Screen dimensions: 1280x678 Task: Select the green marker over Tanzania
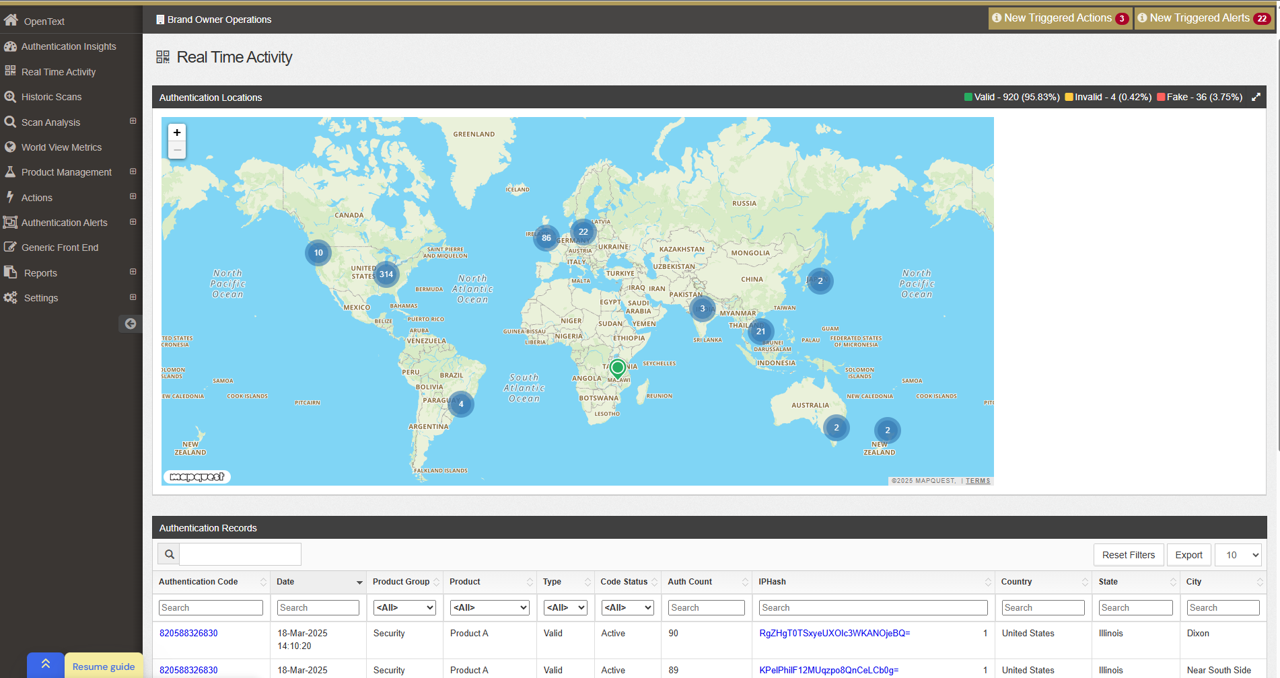[x=618, y=368]
